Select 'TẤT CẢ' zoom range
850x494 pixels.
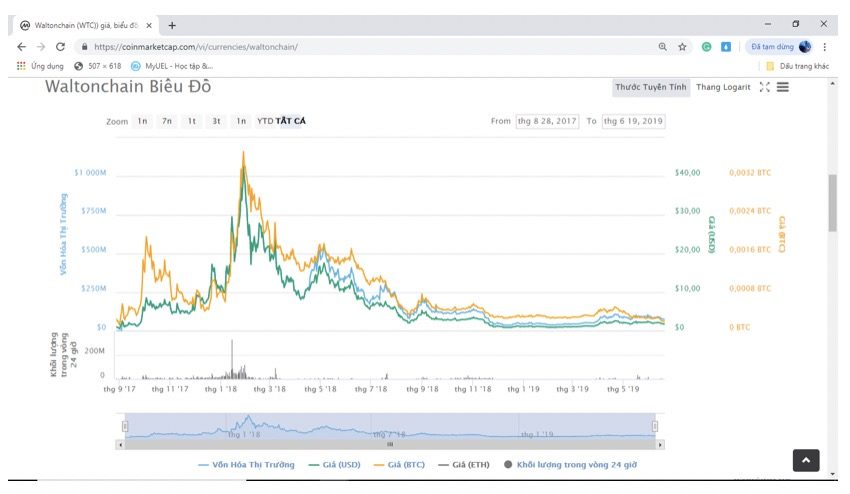coord(291,121)
